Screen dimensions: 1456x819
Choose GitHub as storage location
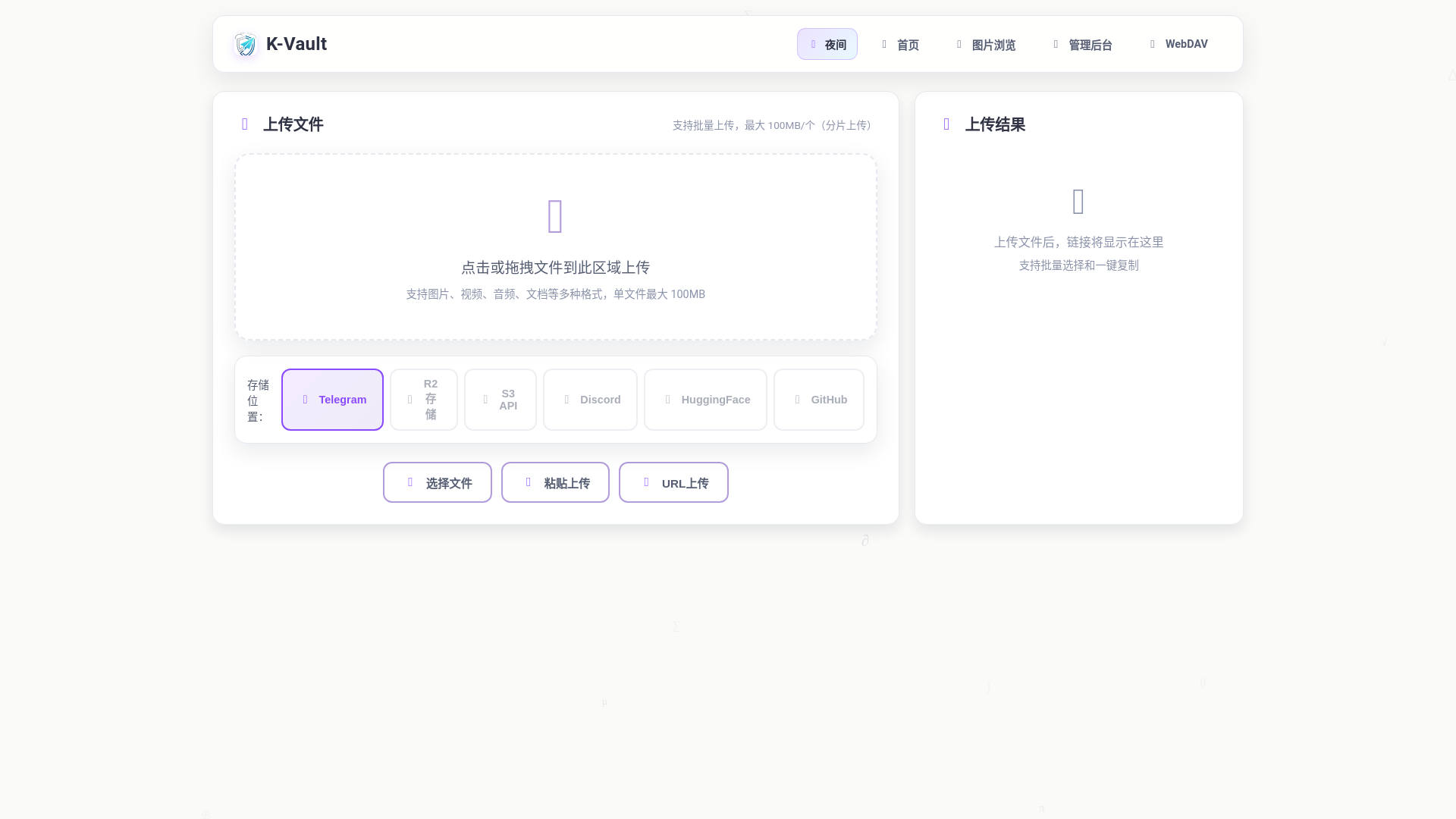819,400
